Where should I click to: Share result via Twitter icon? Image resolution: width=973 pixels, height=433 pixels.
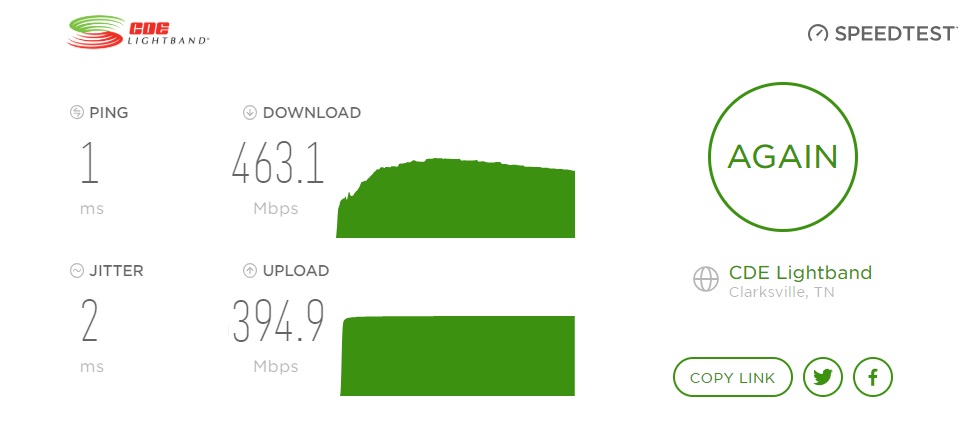point(823,377)
